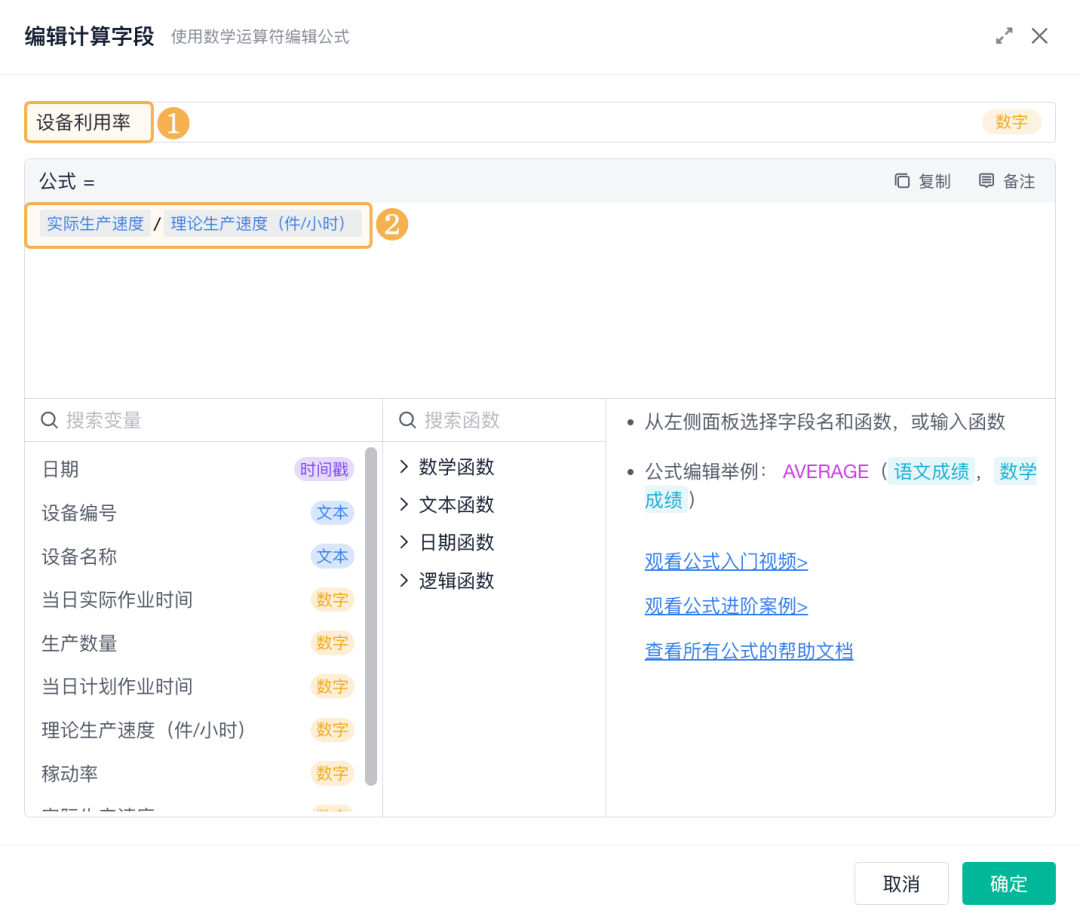The width and height of the screenshot is (1080, 920).
Task: Click the 时间戳 tag beside 日期
Action: coord(324,470)
